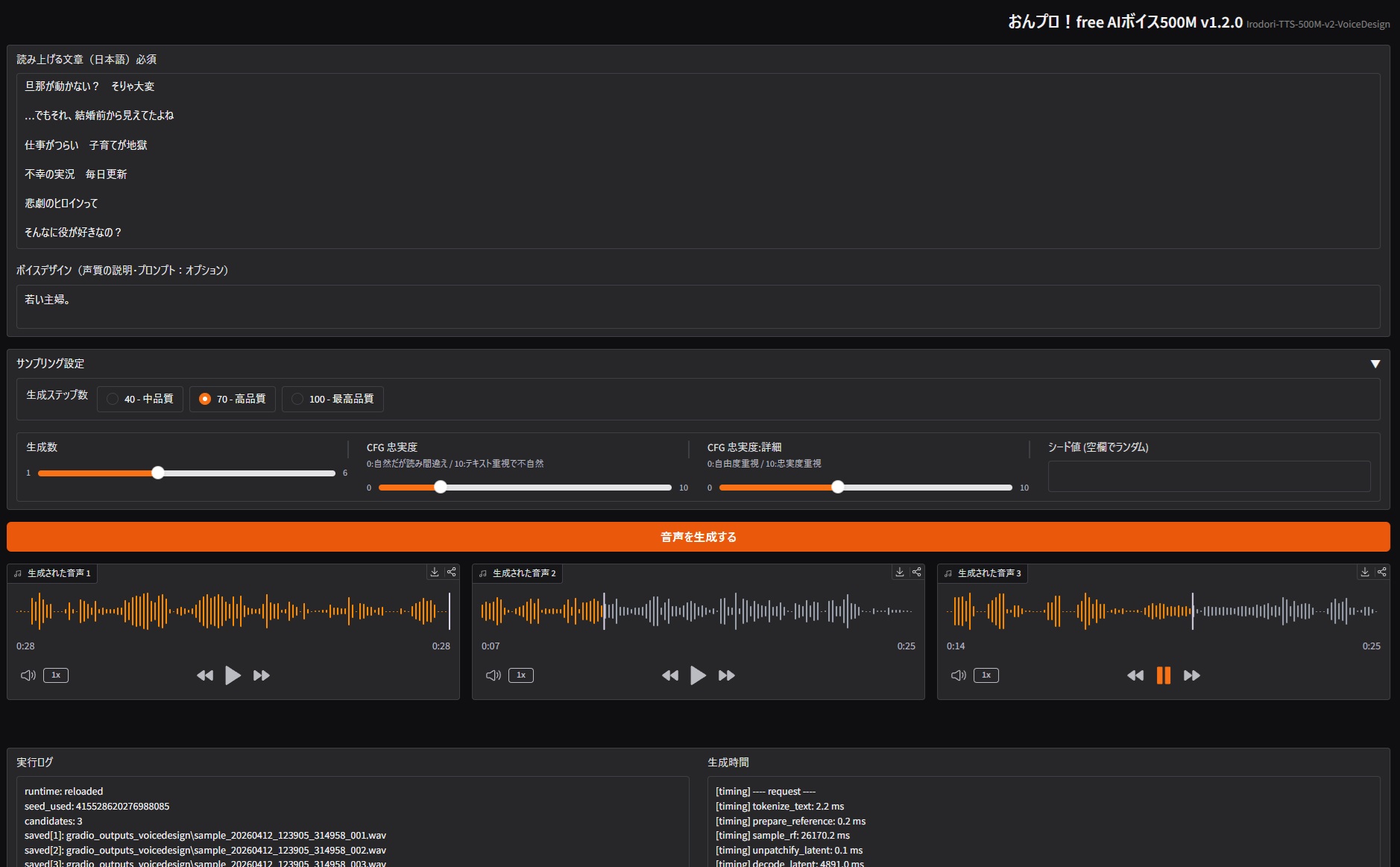Screen dimensions: 1400x867
Task: Download generated audio 1 file
Action: (435, 572)
